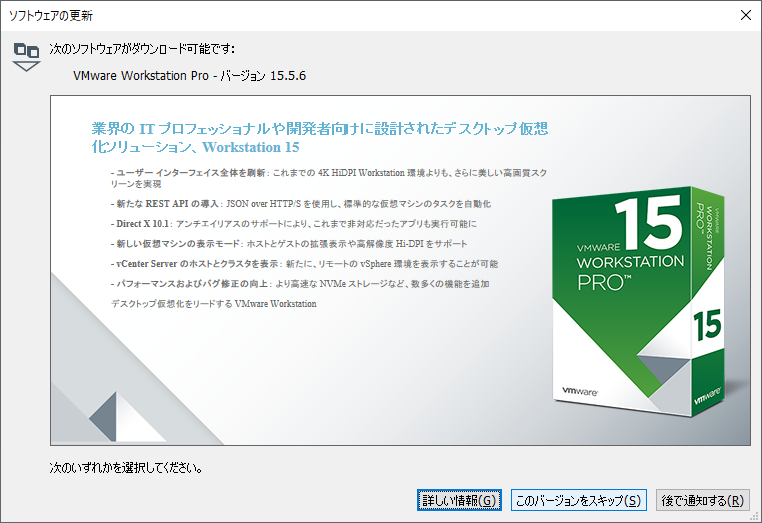Click the dialog resize grip corner
Viewport: 762px width, 523px height.
[x=755, y=517]
